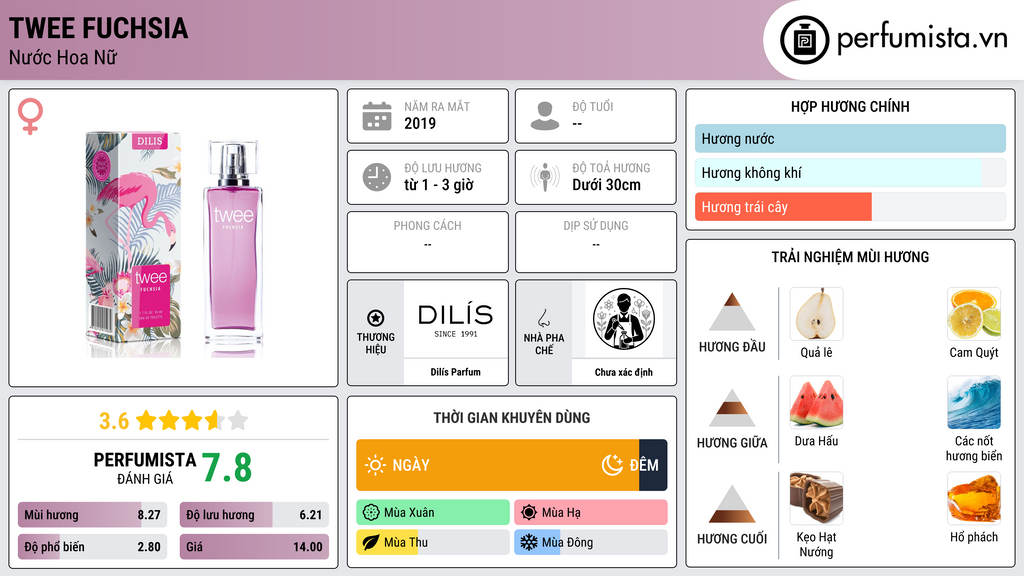Screen dimensions: 1024x576
Task: Click the Độ lưu hương 6.21 score bar
Action: tap(254, 515)
